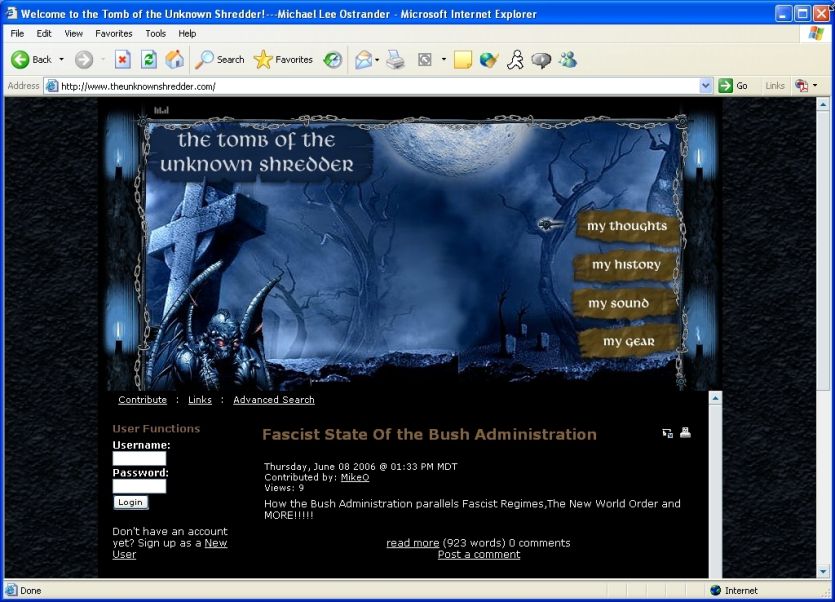Open the Tools menu
Screen dimensions: 835x602
(x=155, y=33)
